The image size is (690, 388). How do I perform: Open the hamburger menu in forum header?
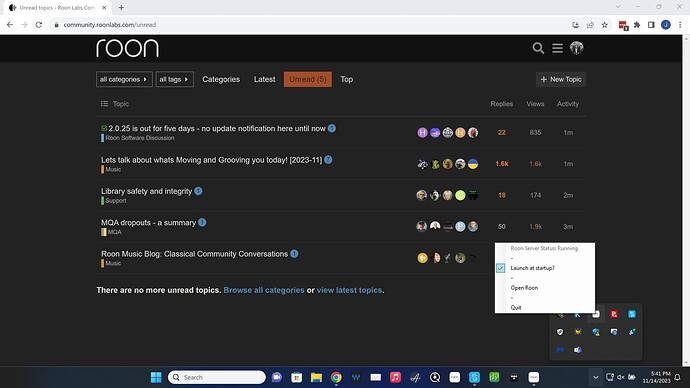(x=557, y=48)
